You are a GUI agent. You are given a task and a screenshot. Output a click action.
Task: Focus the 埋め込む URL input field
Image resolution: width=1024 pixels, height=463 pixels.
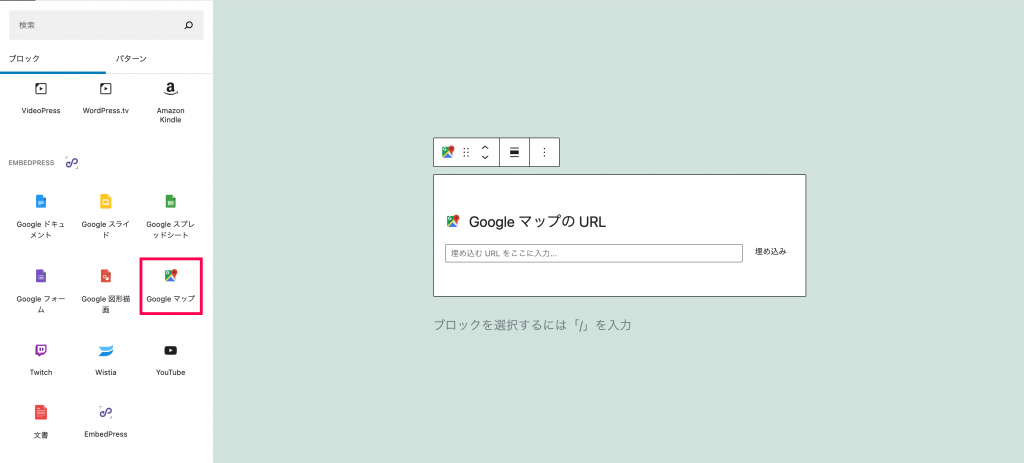[x=594, y=253]
